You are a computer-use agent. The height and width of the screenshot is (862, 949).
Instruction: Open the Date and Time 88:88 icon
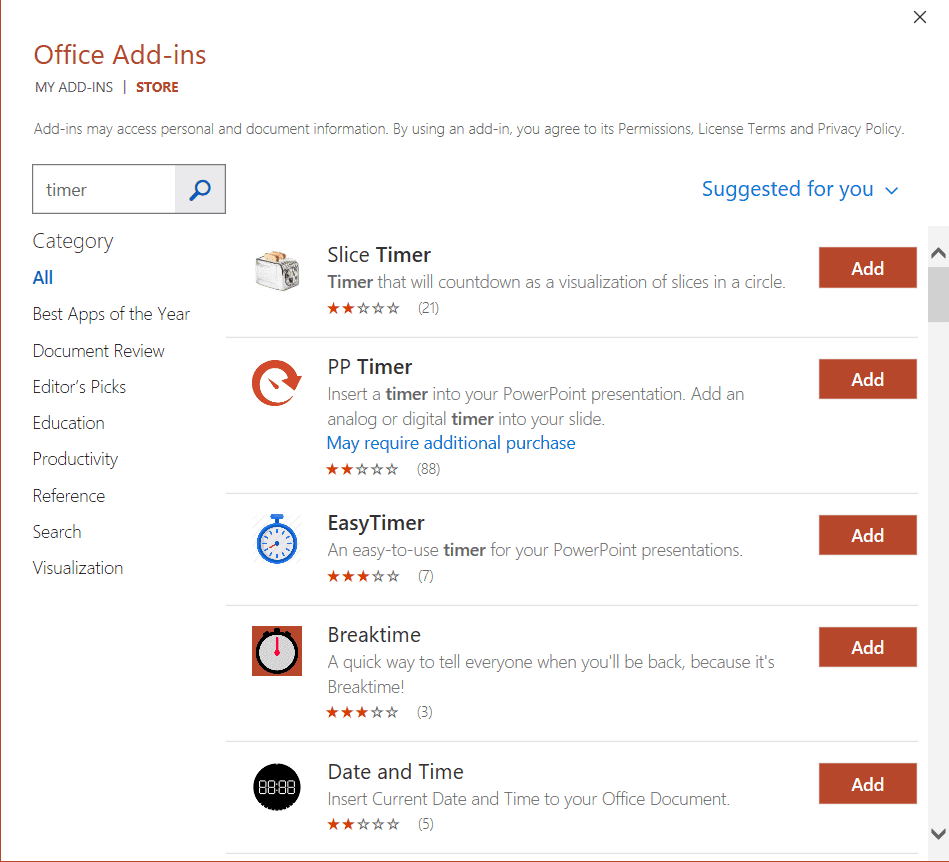(x=277, y=787)
